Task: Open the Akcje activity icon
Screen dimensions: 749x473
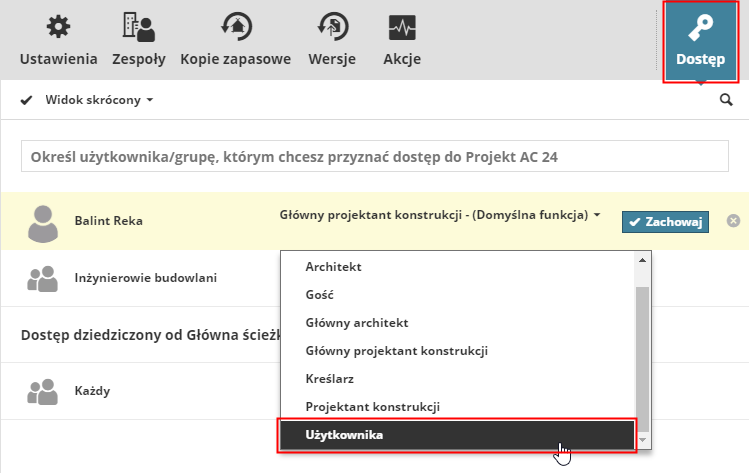Action: 402,27
